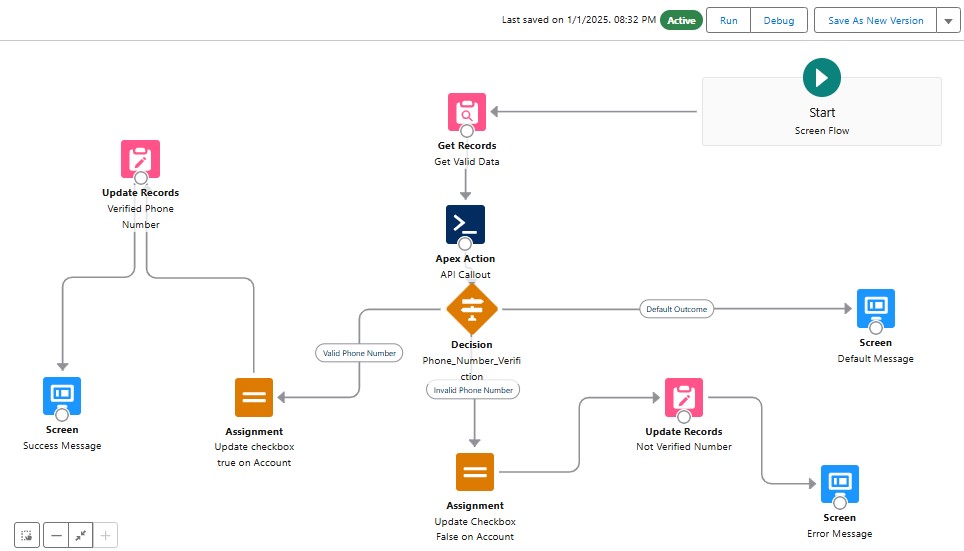Click the Run button

(728, 21)
